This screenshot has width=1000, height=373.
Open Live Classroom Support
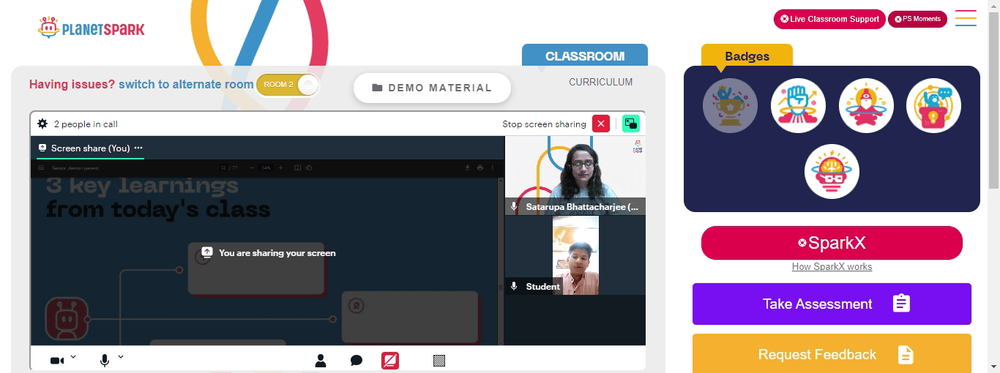click(x=830, y=19)
